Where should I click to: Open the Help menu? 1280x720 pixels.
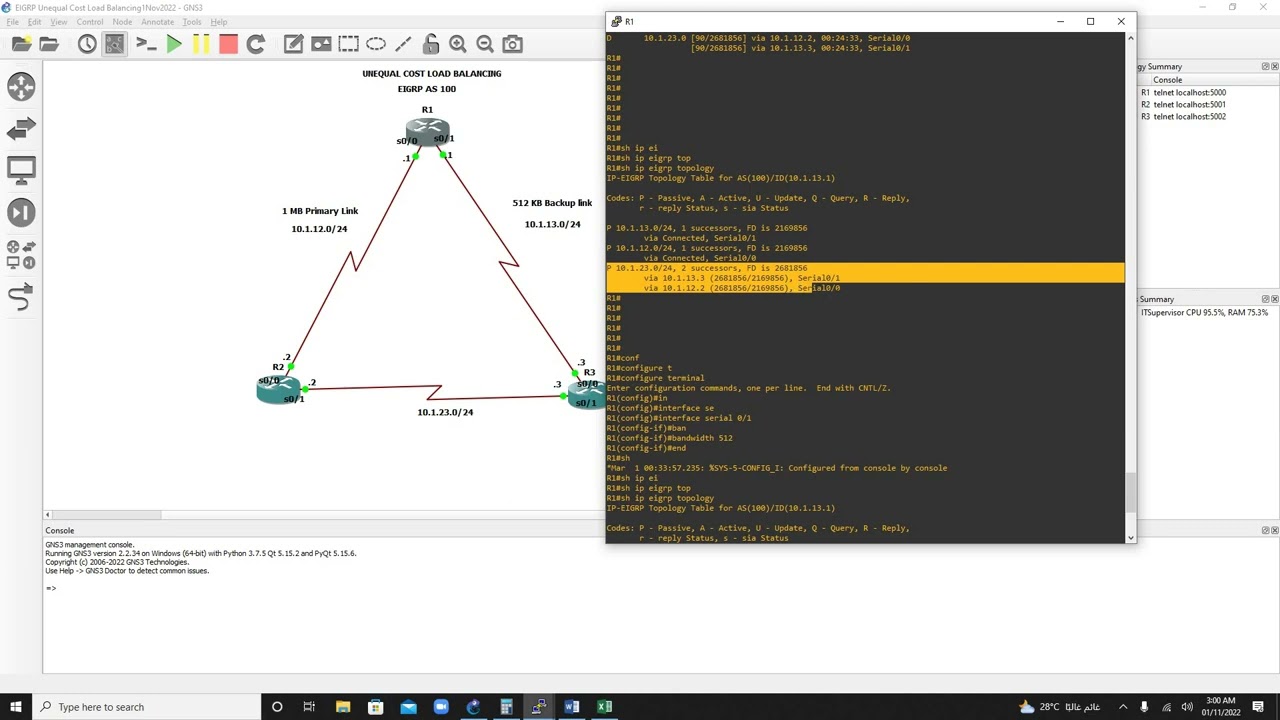(x=218, y=22)
